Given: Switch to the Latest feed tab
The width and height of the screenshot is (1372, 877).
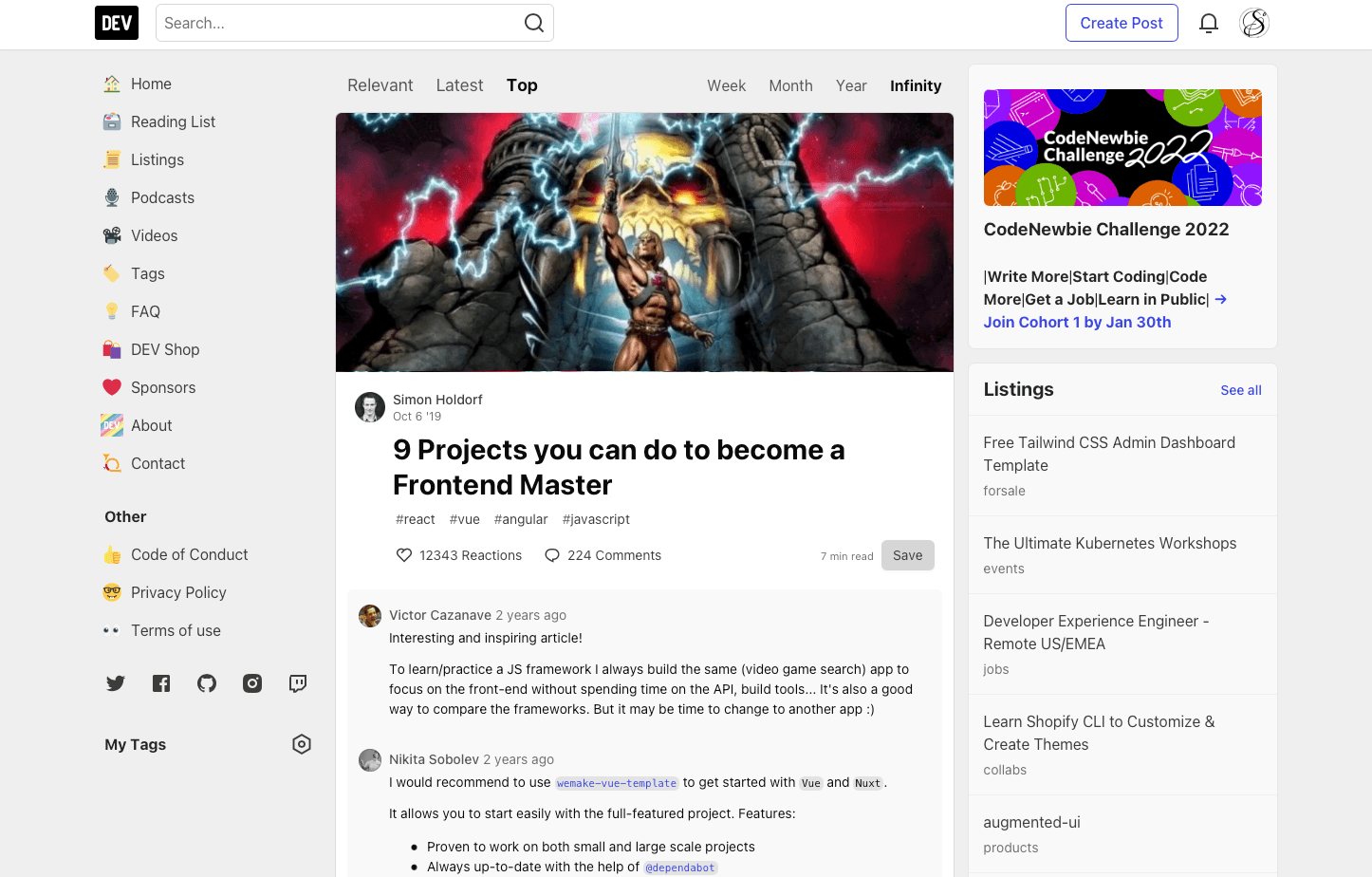Looking at the screenshot, I should [x=459, y=84].
